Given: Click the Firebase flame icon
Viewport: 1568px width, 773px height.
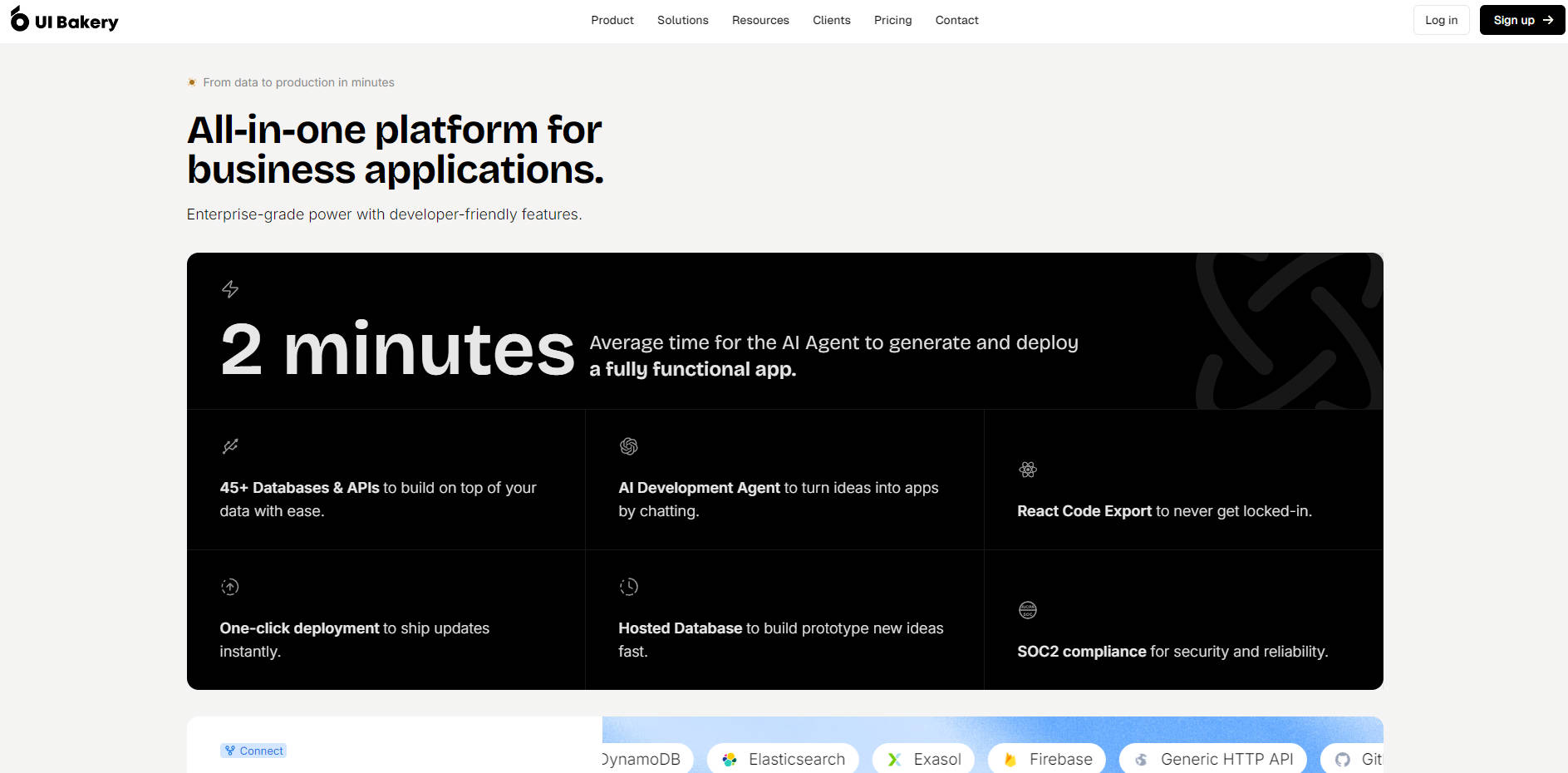Looking at the screenshot, I should [1010, 759].
